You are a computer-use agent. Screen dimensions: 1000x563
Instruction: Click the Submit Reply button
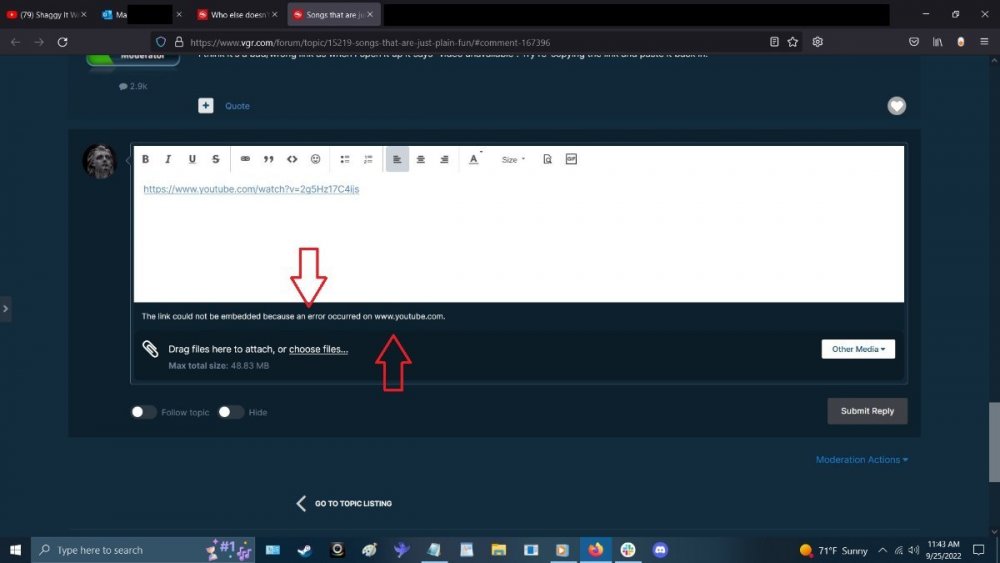(x=867, y=411)
